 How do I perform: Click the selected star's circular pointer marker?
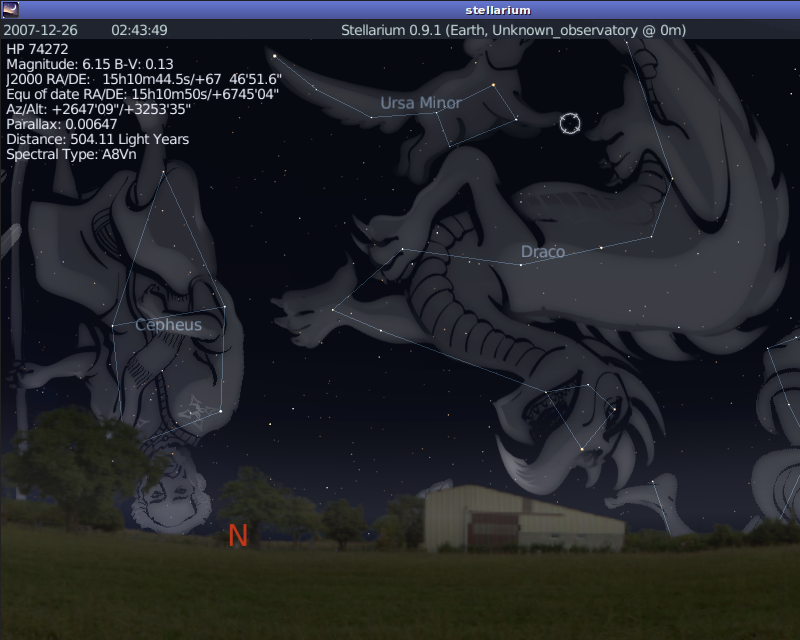tap(570, 124)
